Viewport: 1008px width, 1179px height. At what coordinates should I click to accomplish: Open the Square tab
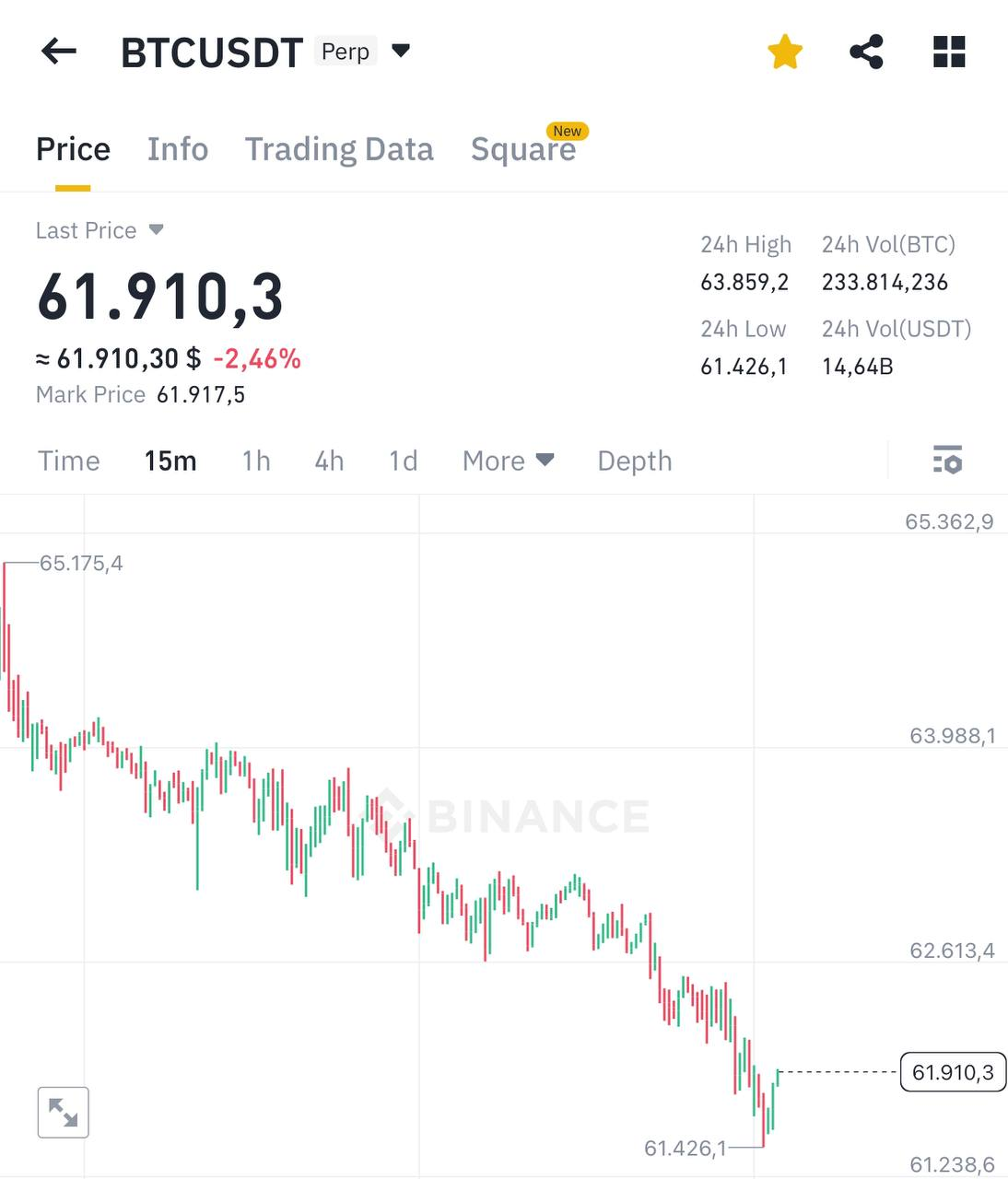tap(523, 149)
